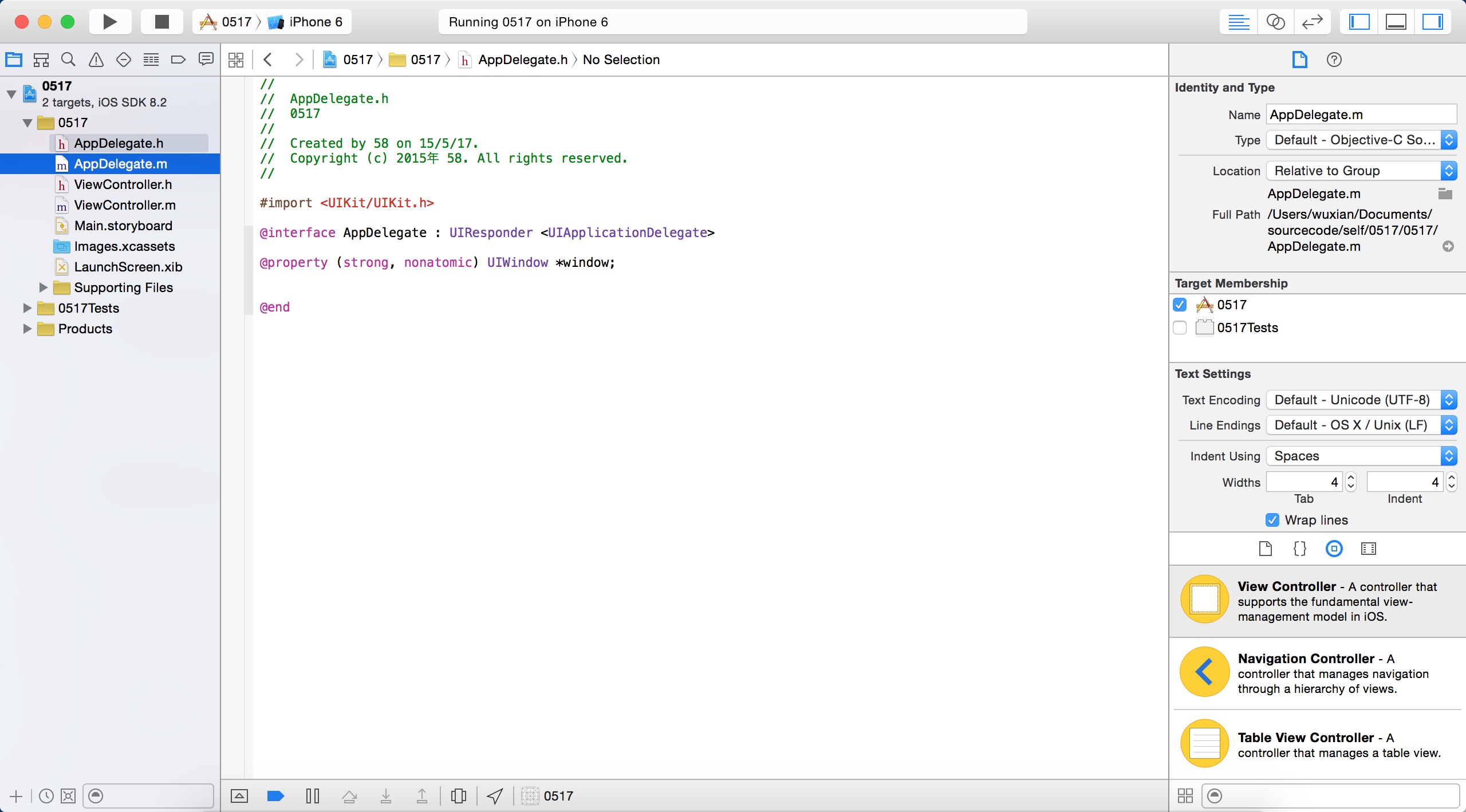Show the Assistant editor

(1275, 22)
